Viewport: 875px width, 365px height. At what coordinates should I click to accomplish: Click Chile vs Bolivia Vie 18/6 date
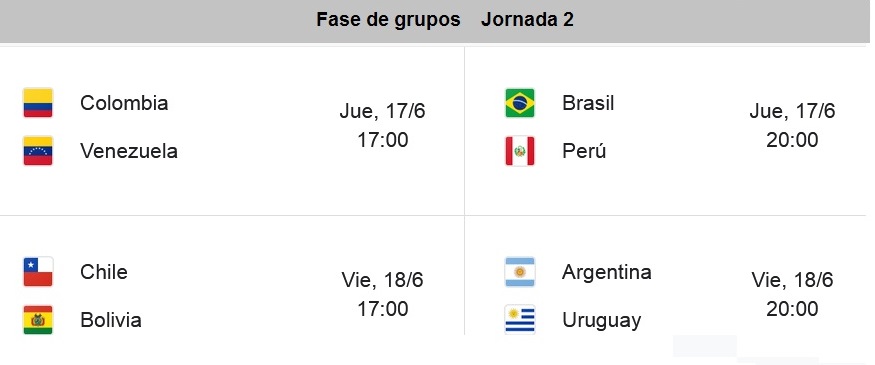[383, 280]
